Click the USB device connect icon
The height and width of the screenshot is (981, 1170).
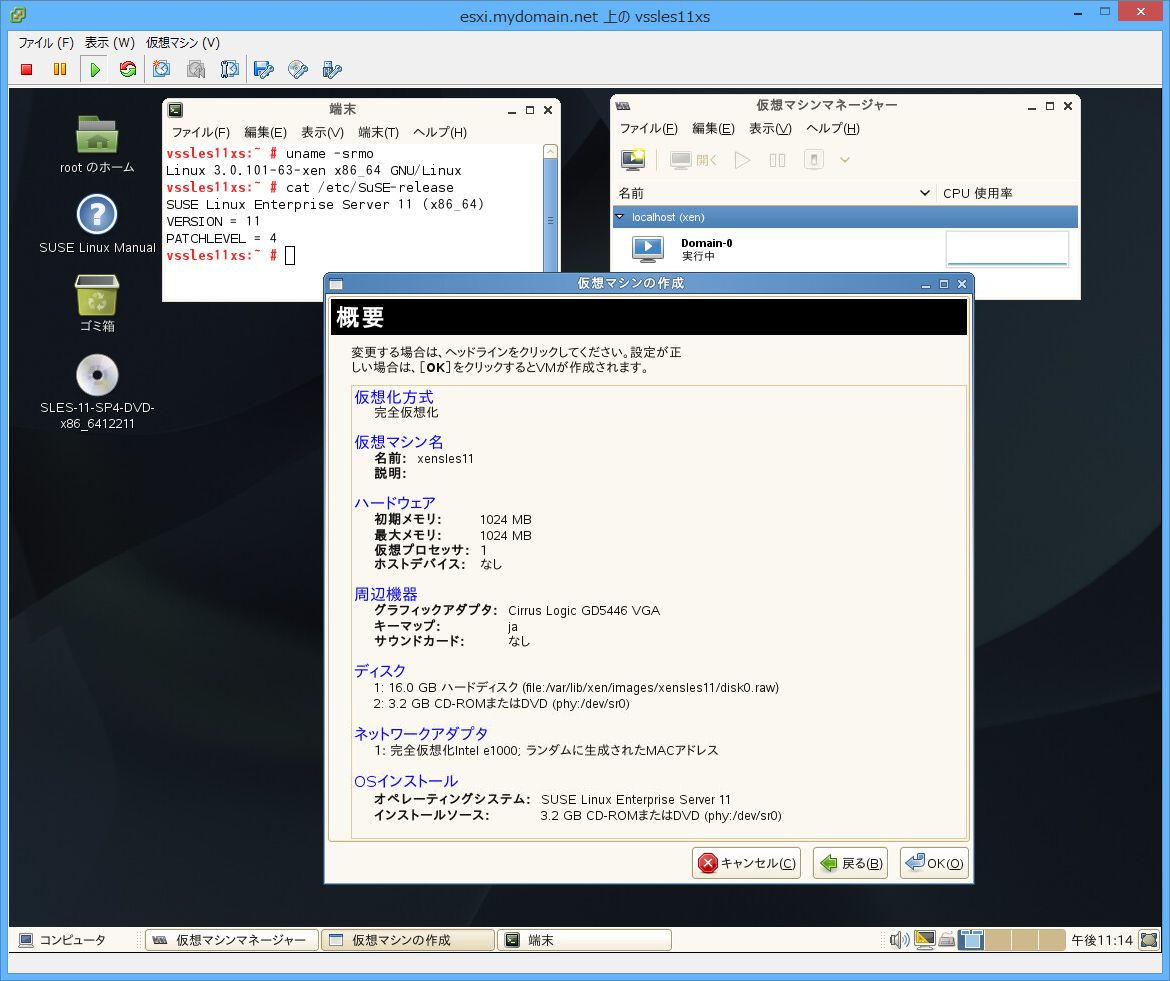(332, 69)
